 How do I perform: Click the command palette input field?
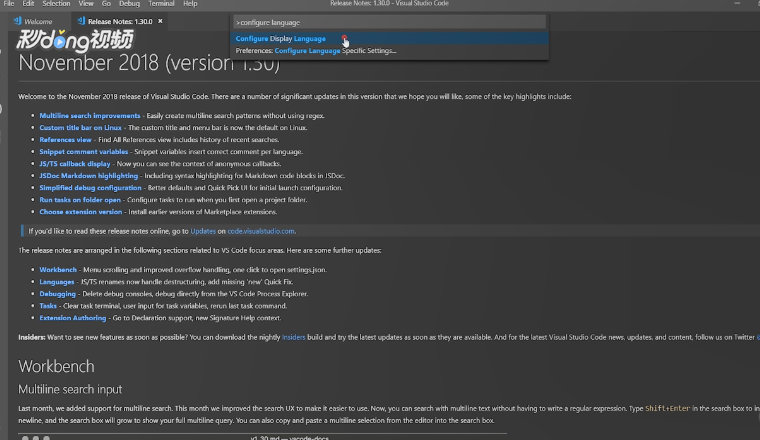389,22
